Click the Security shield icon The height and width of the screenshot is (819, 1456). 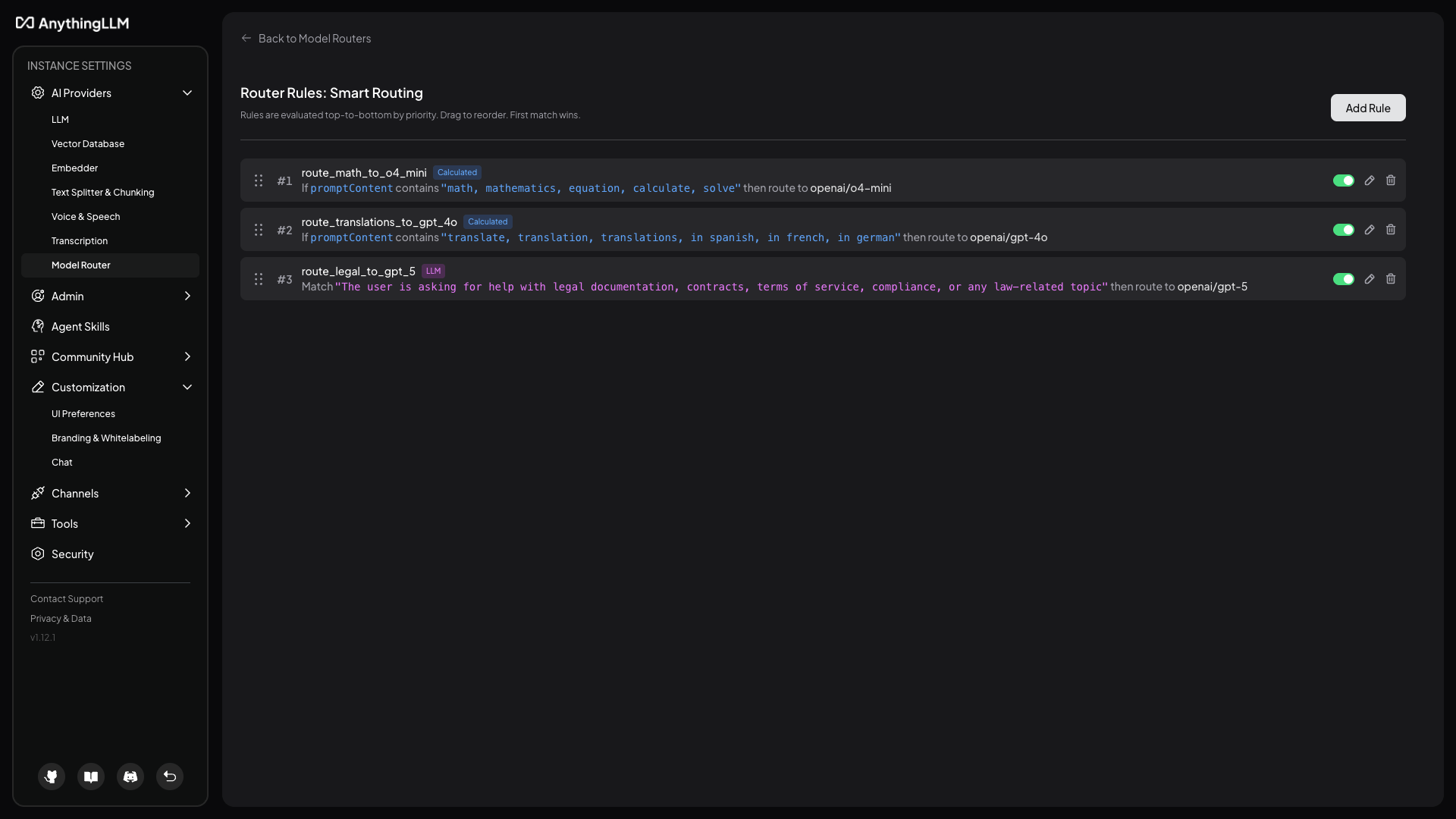click(38, 554)
